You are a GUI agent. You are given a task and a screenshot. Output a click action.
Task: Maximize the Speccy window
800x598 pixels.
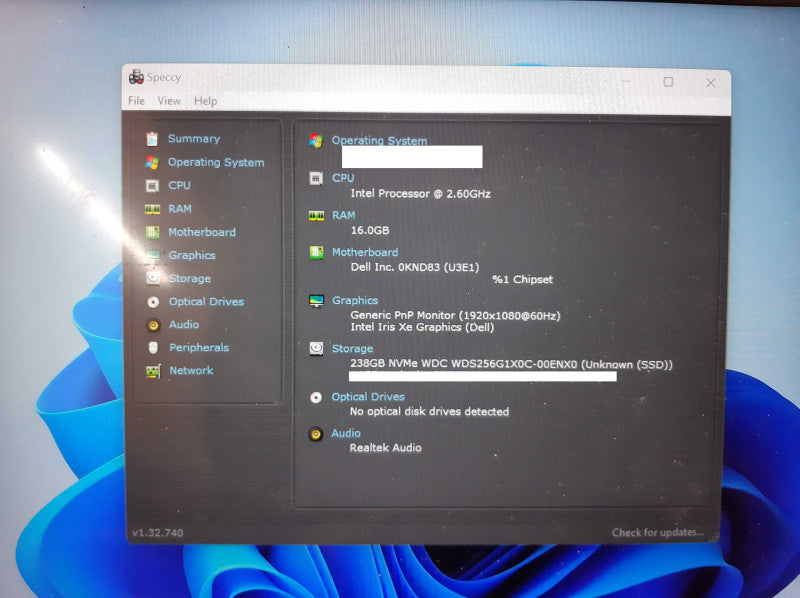(x=668, y=82)
